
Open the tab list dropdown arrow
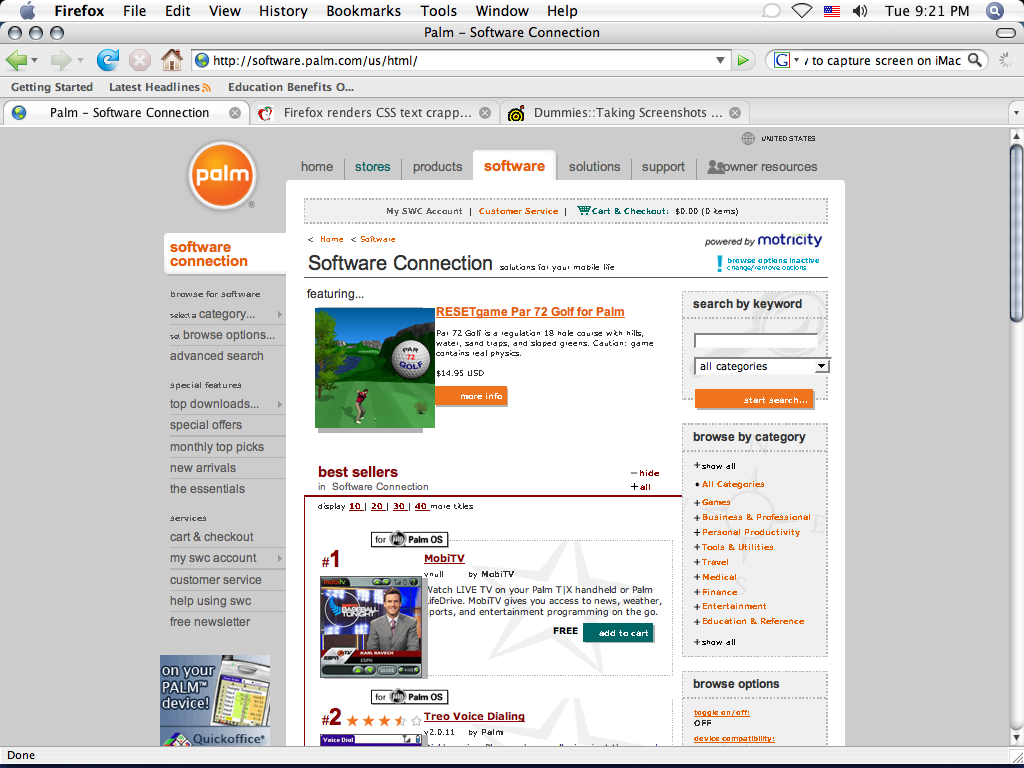[1016, 113]
